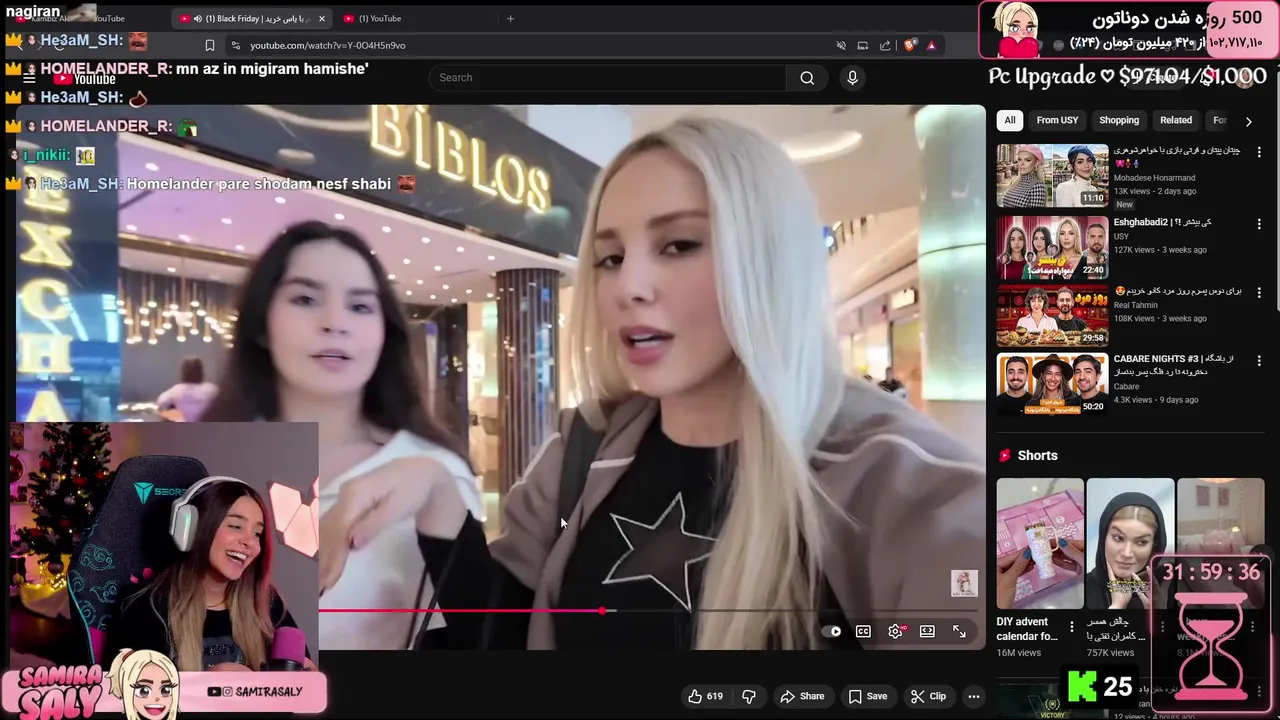Screen dimensions: 1280x720
Task: Open the 757K views short thumbnail
Action: click(1130, 544)
